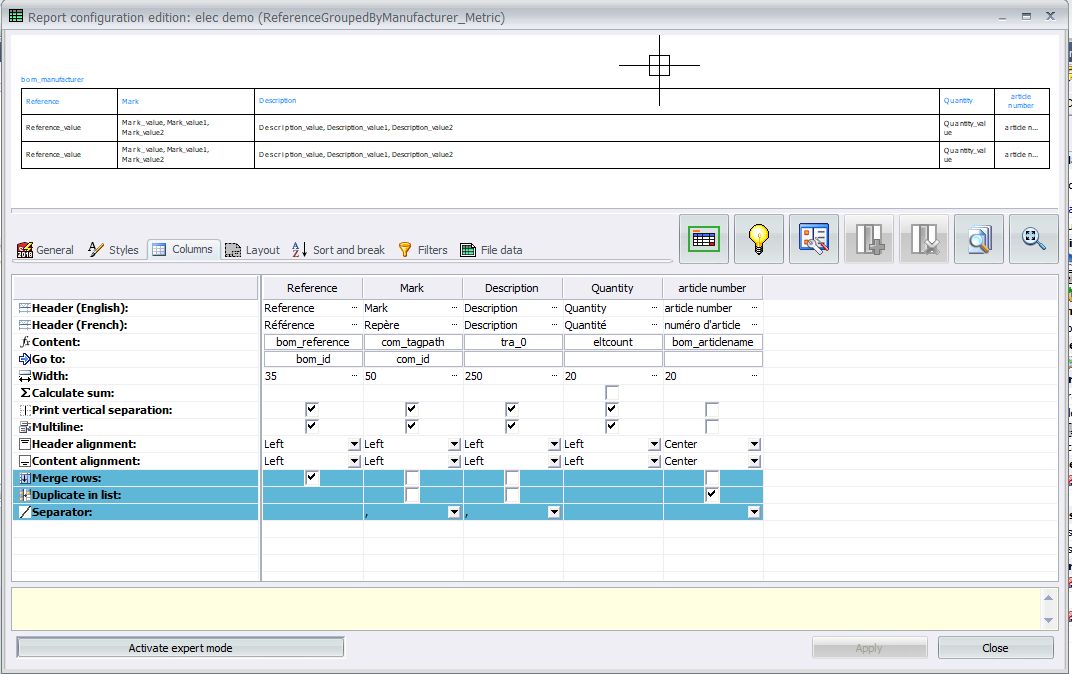Click the Close button
The height and width of the screenshot is (674, 1072).
pos(995,647)
